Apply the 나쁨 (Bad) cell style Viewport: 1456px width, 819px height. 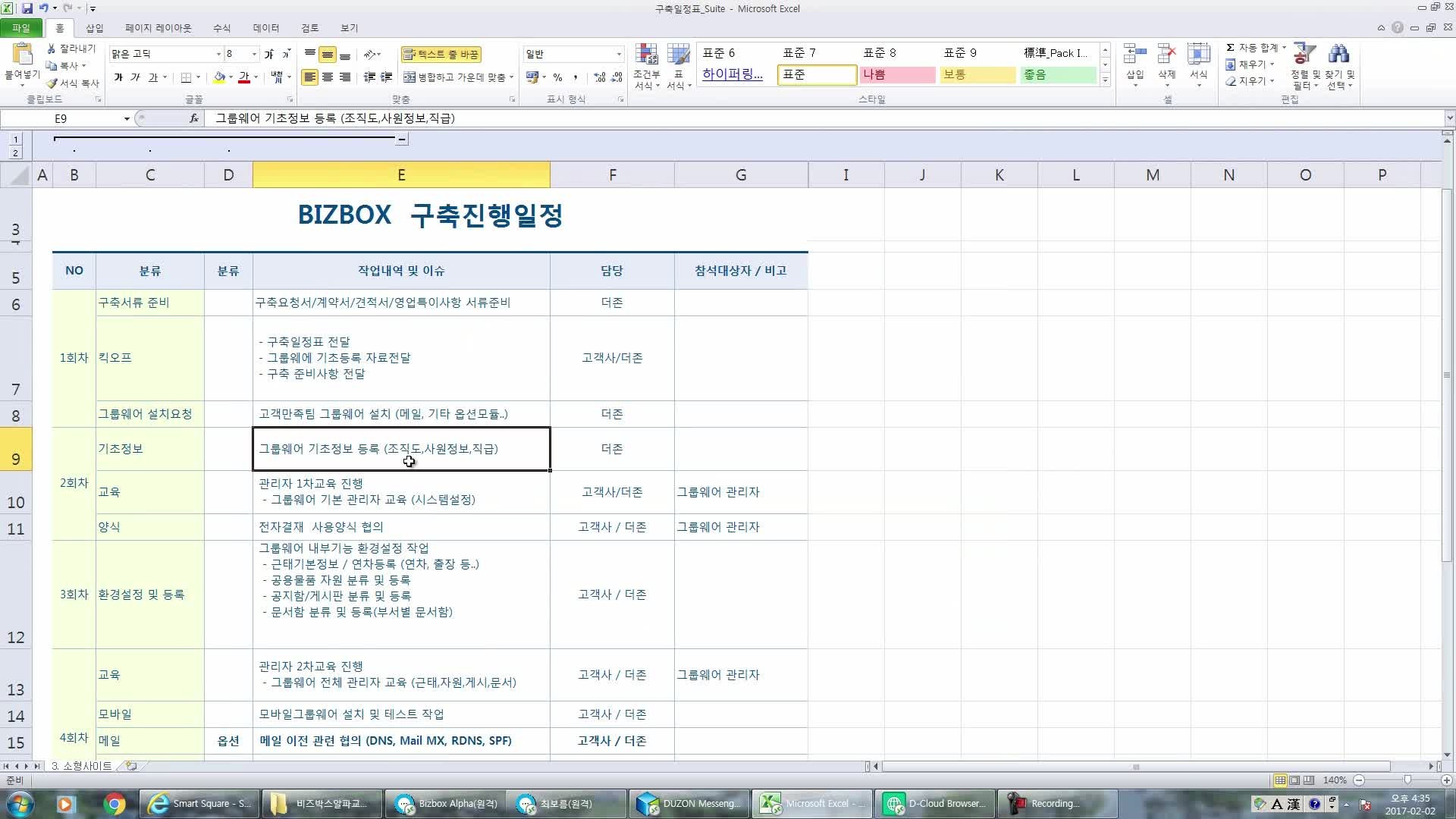click(897, 75)
